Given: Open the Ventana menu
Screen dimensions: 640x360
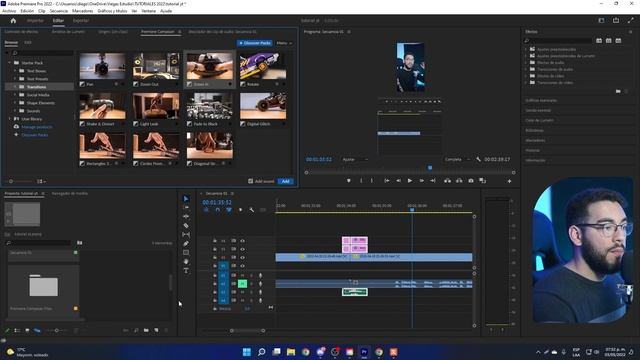Looking at the screenshot, I should click(149, 11).
